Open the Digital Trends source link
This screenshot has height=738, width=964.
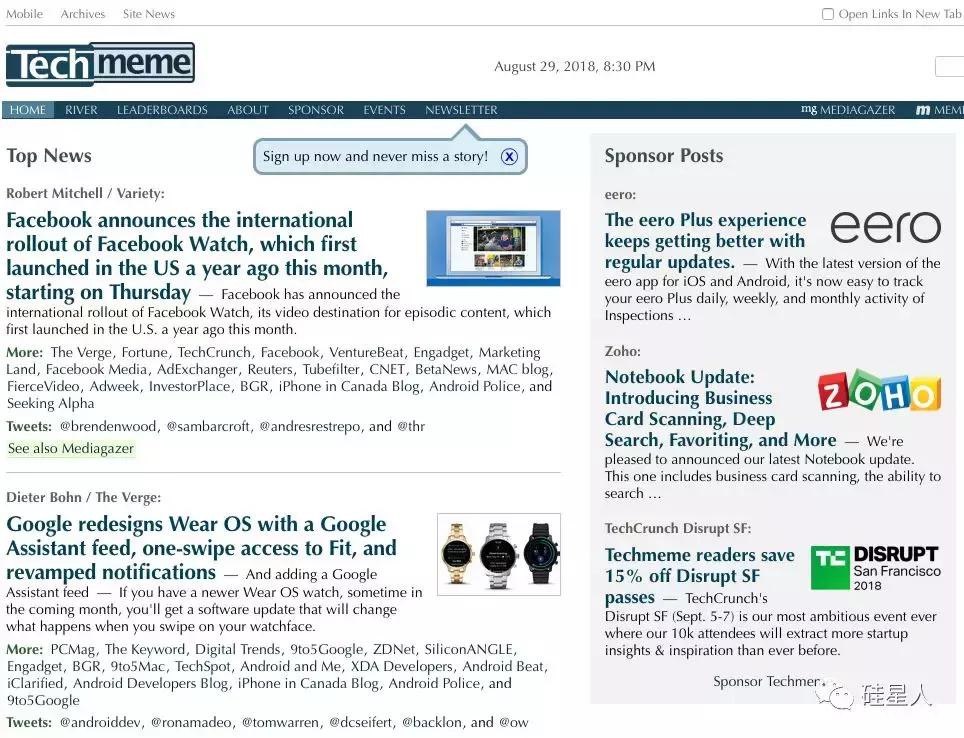(238, 649)
